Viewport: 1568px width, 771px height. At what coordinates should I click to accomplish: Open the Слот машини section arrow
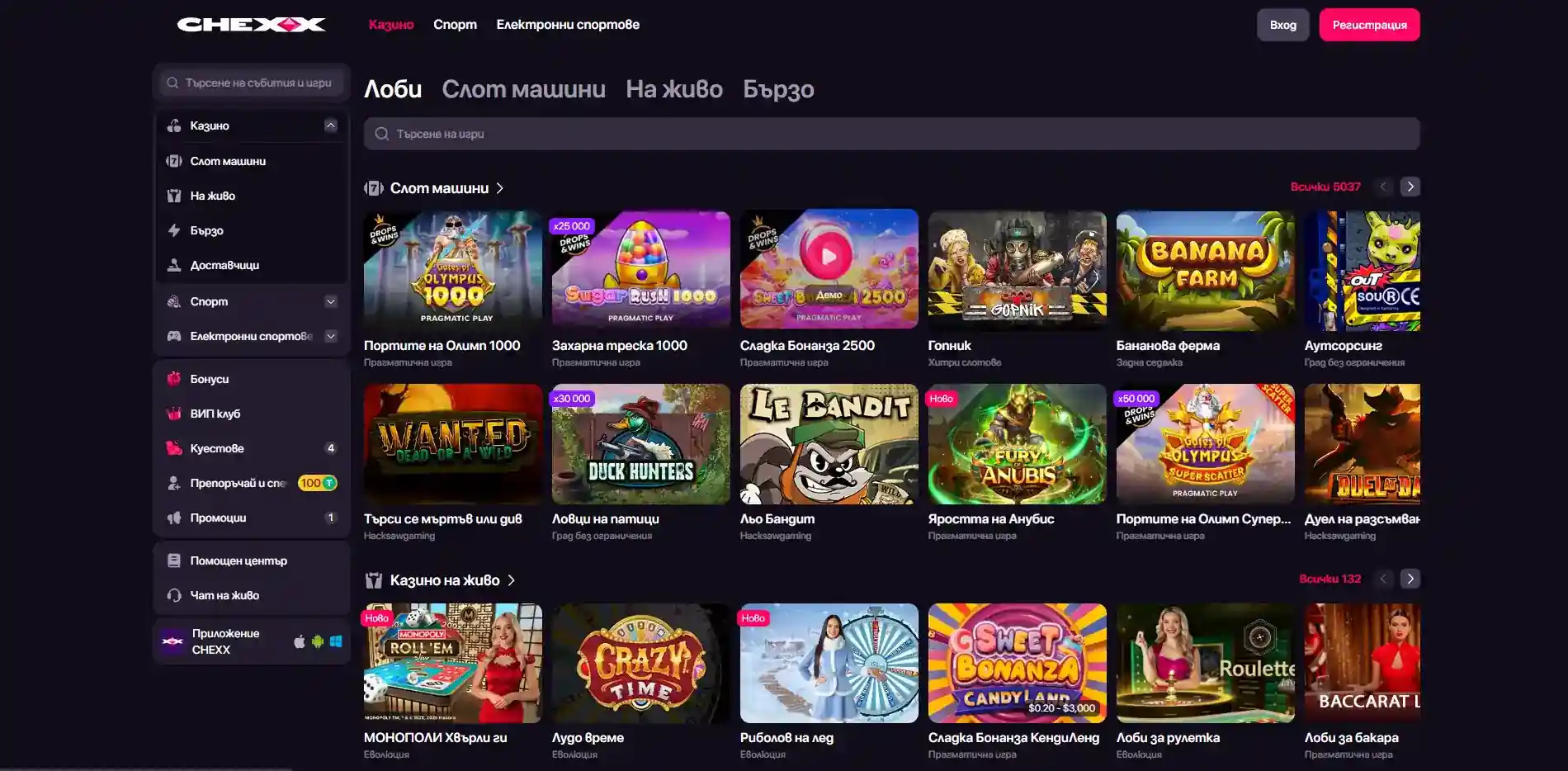point(500,188)
